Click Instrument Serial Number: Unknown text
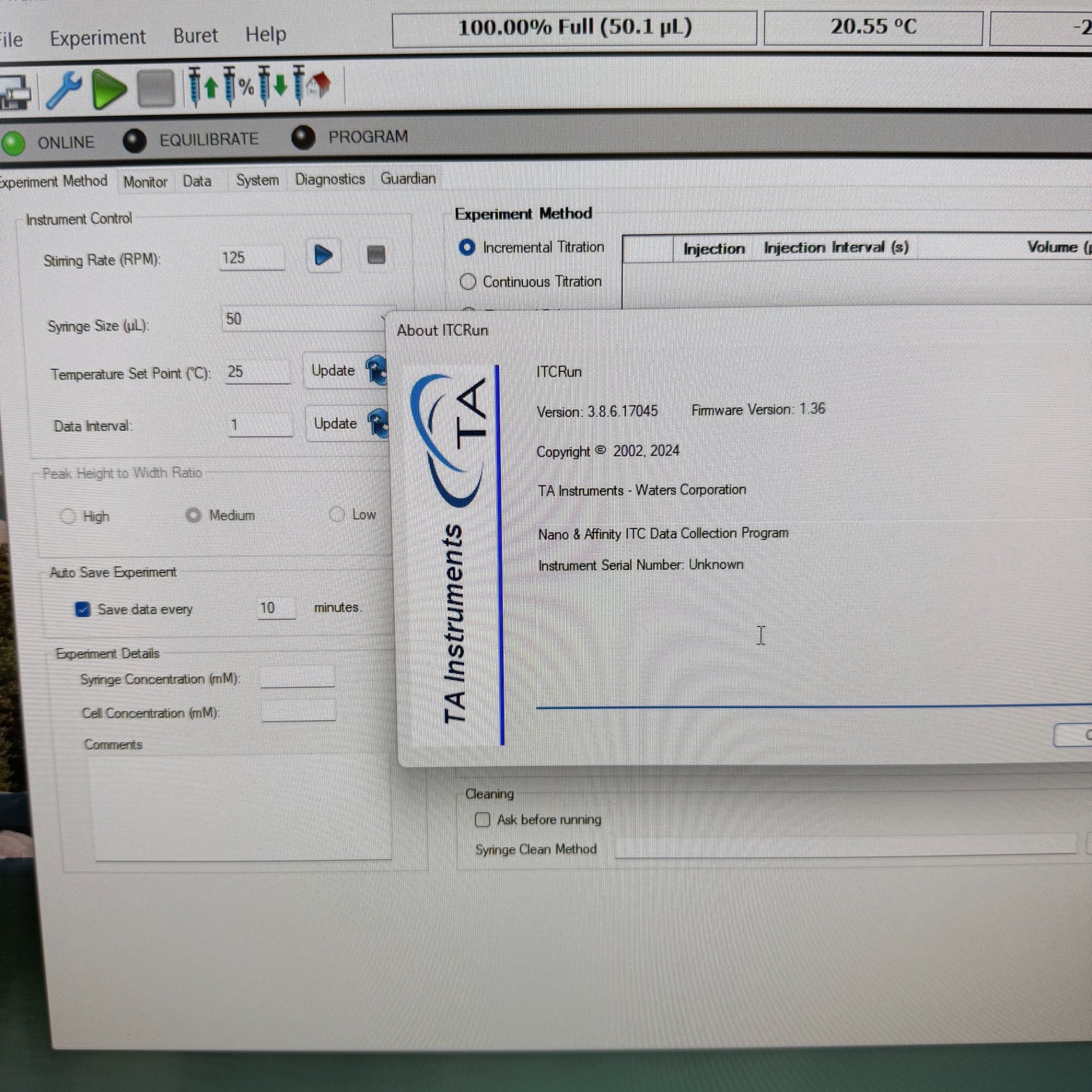 tap(641, 565)
